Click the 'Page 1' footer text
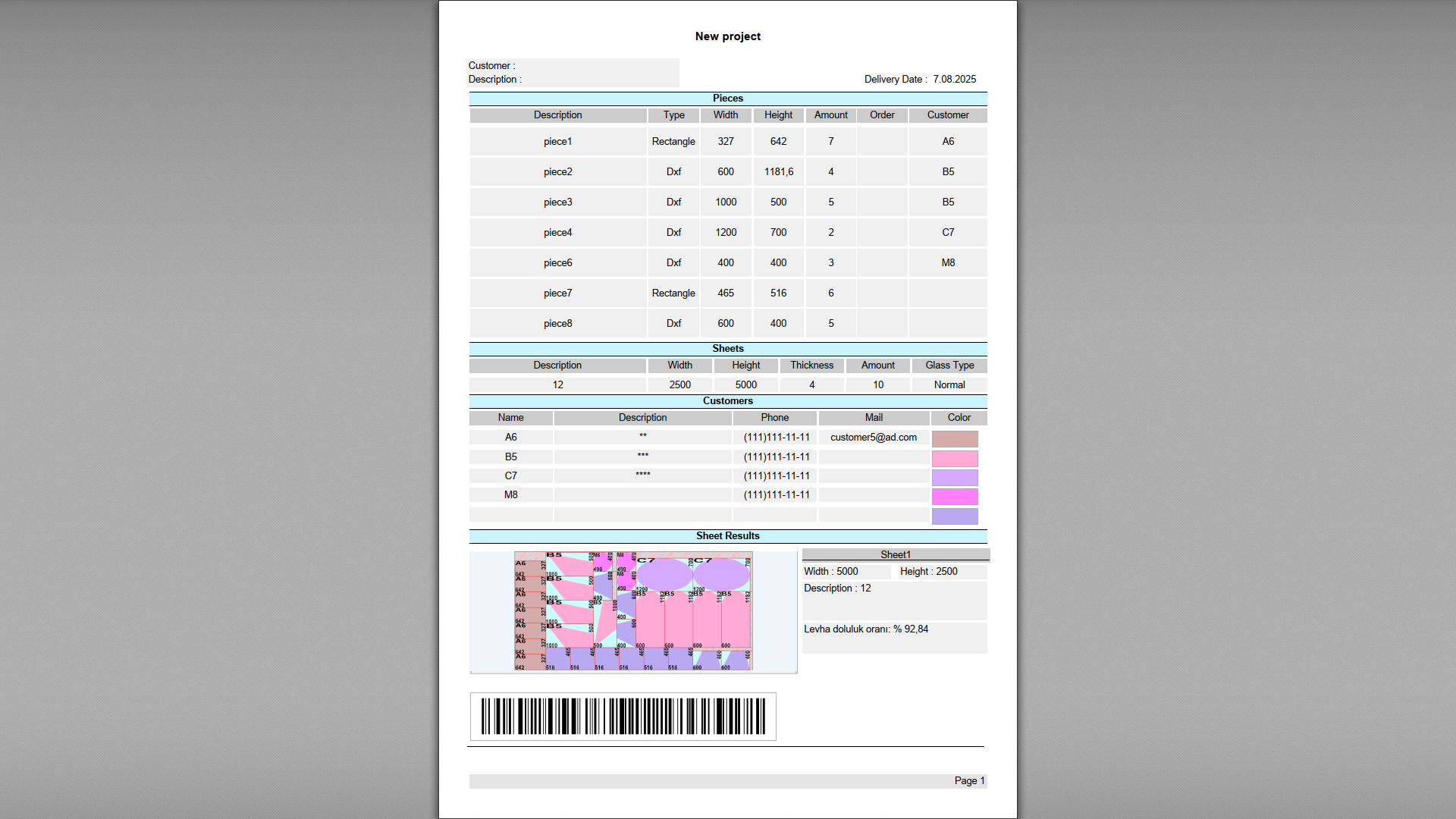The height and width of the screenshot is (819, 1456). click(x=969, y=781)
